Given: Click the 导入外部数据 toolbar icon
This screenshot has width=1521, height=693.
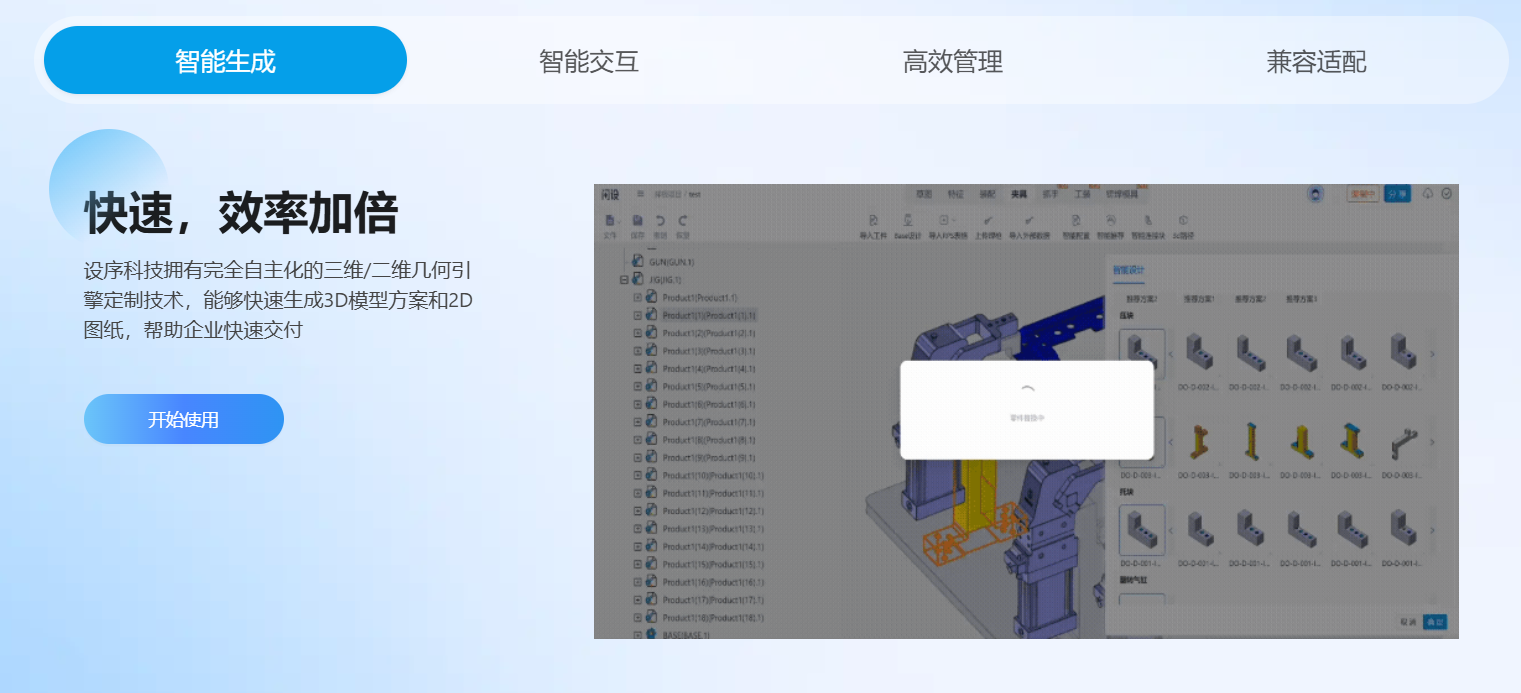Looking at the screenshot, I should click(x=1029, y=220).
